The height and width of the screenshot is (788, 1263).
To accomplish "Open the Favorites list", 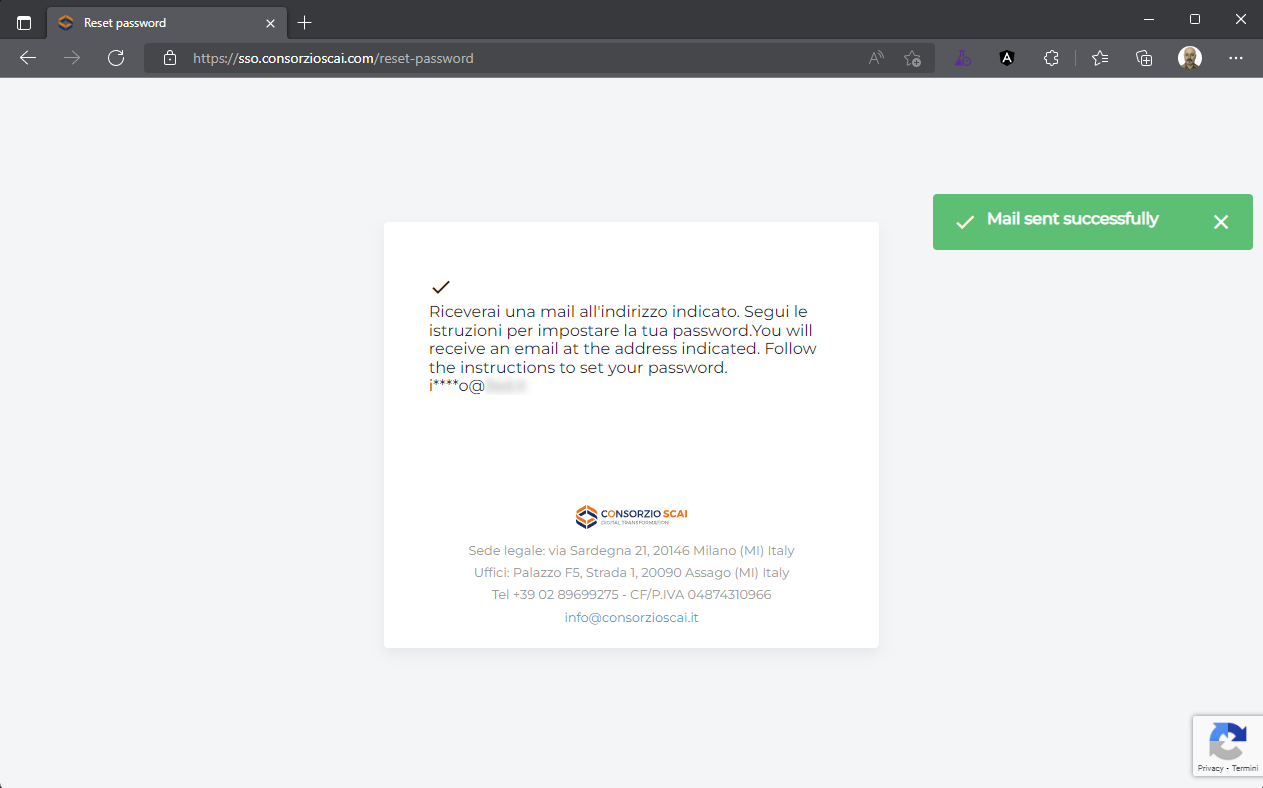I will [x=1100, y=58].
